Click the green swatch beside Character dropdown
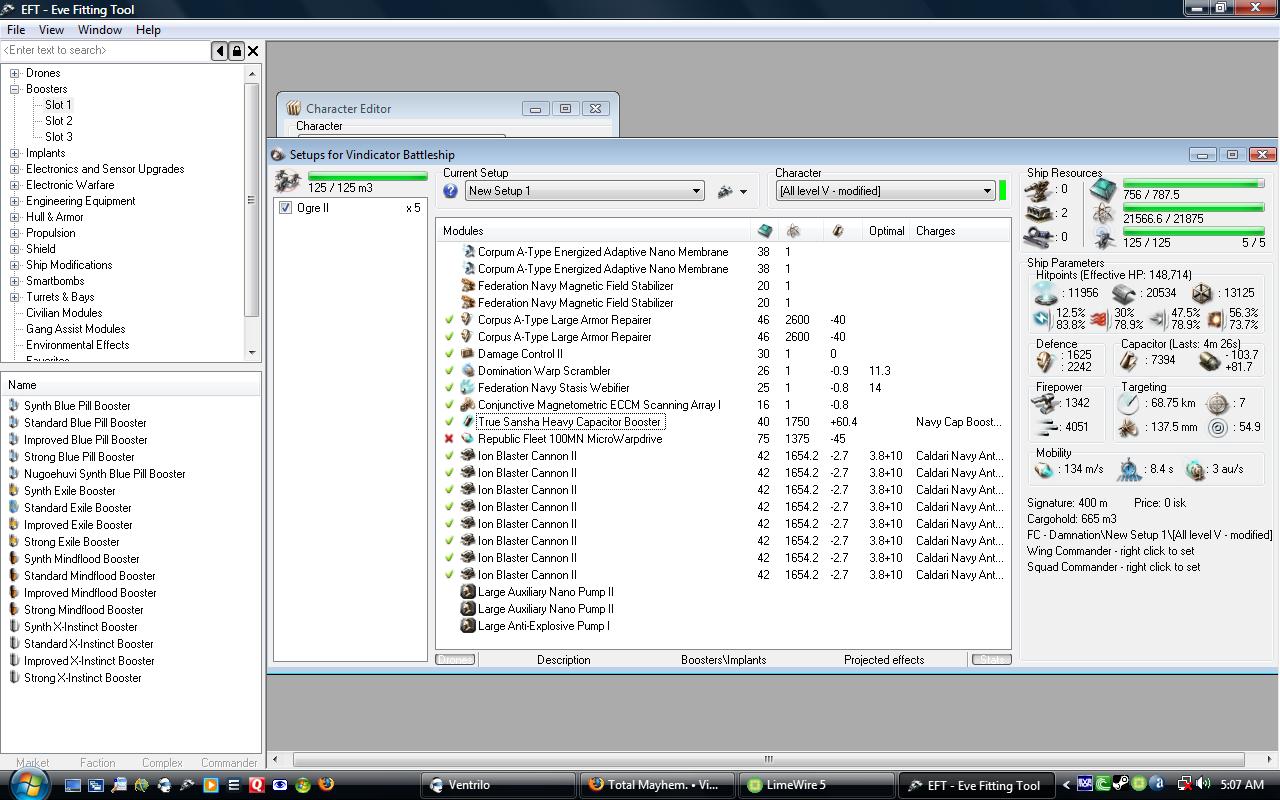Image resolution: width=1280 pixels, height=800 pixels. coord(1003,190)
